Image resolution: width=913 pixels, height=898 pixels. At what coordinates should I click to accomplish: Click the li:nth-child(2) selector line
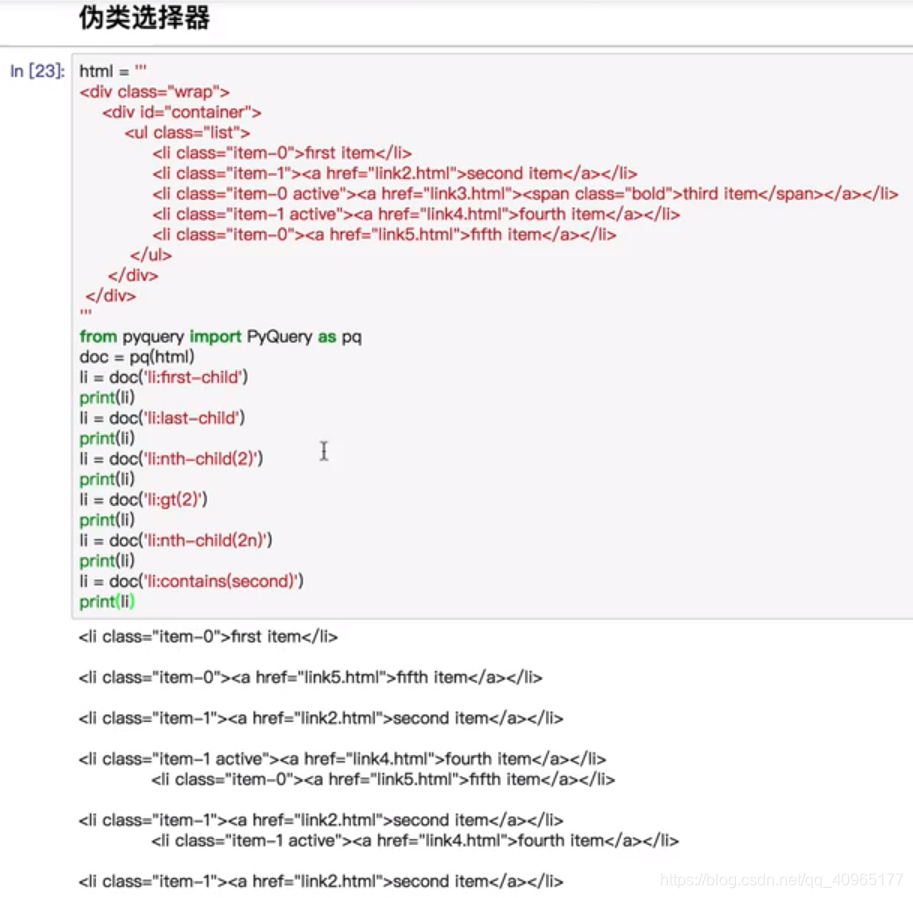tap(171, 459)
